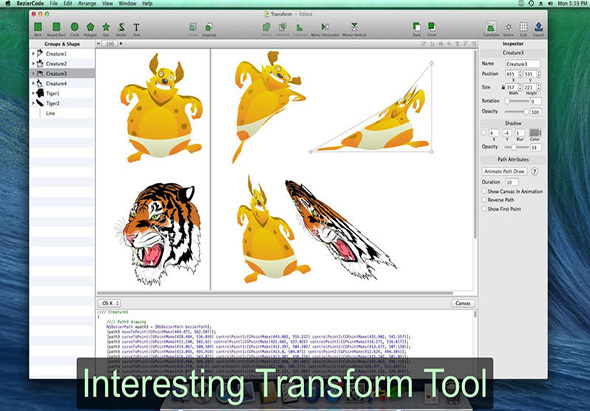Expand the Creature1 group
Screen dimensions: 590x411
pos(33,54)
